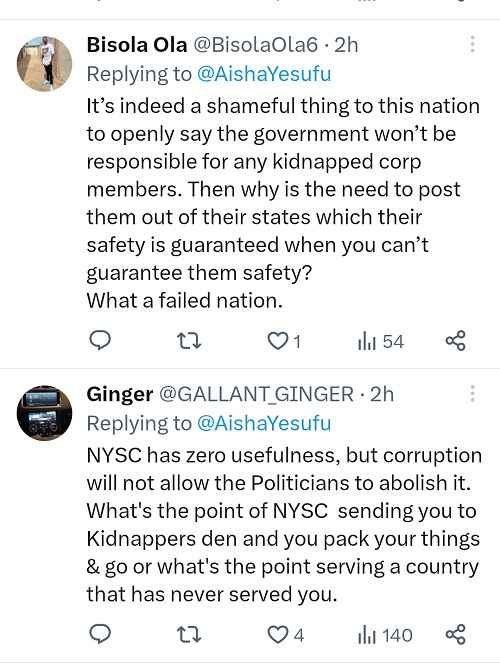
Task: Open more options menu for Ginger's tweet
Action: pos(472,394)
